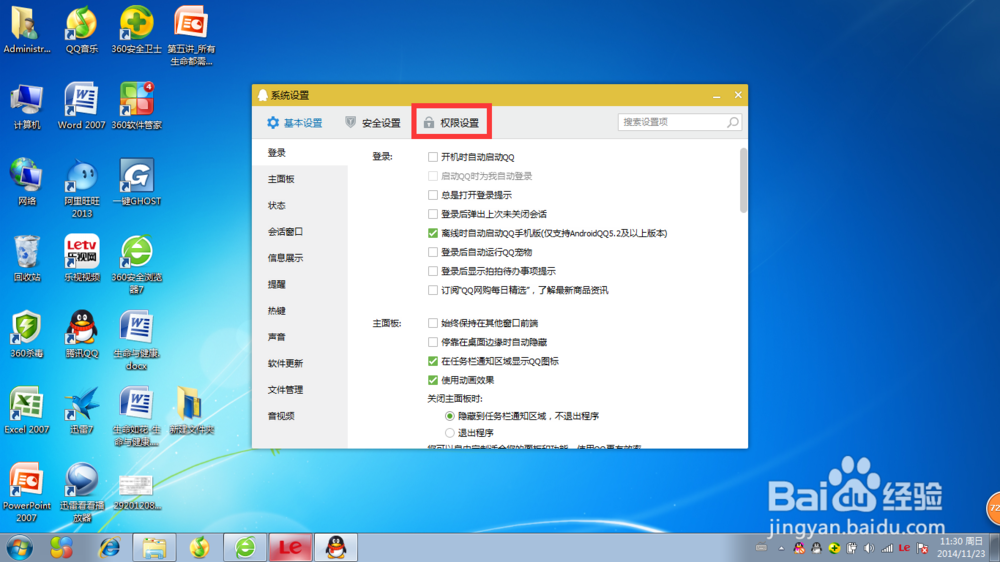Screen dimensions: 1000x562
Task: Open the 360安全卫士 desktop icon
Action: [x=136, y=30]
